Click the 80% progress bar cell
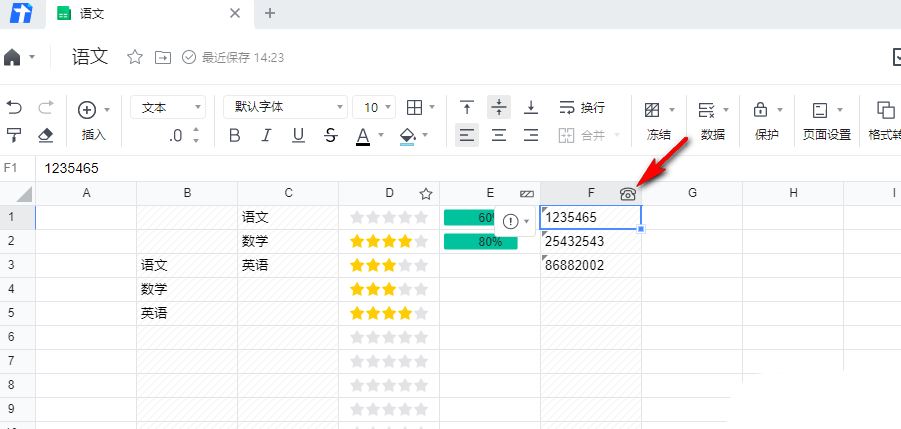The height and width of the screenshot is (429, 901). (x=490, y=242)
